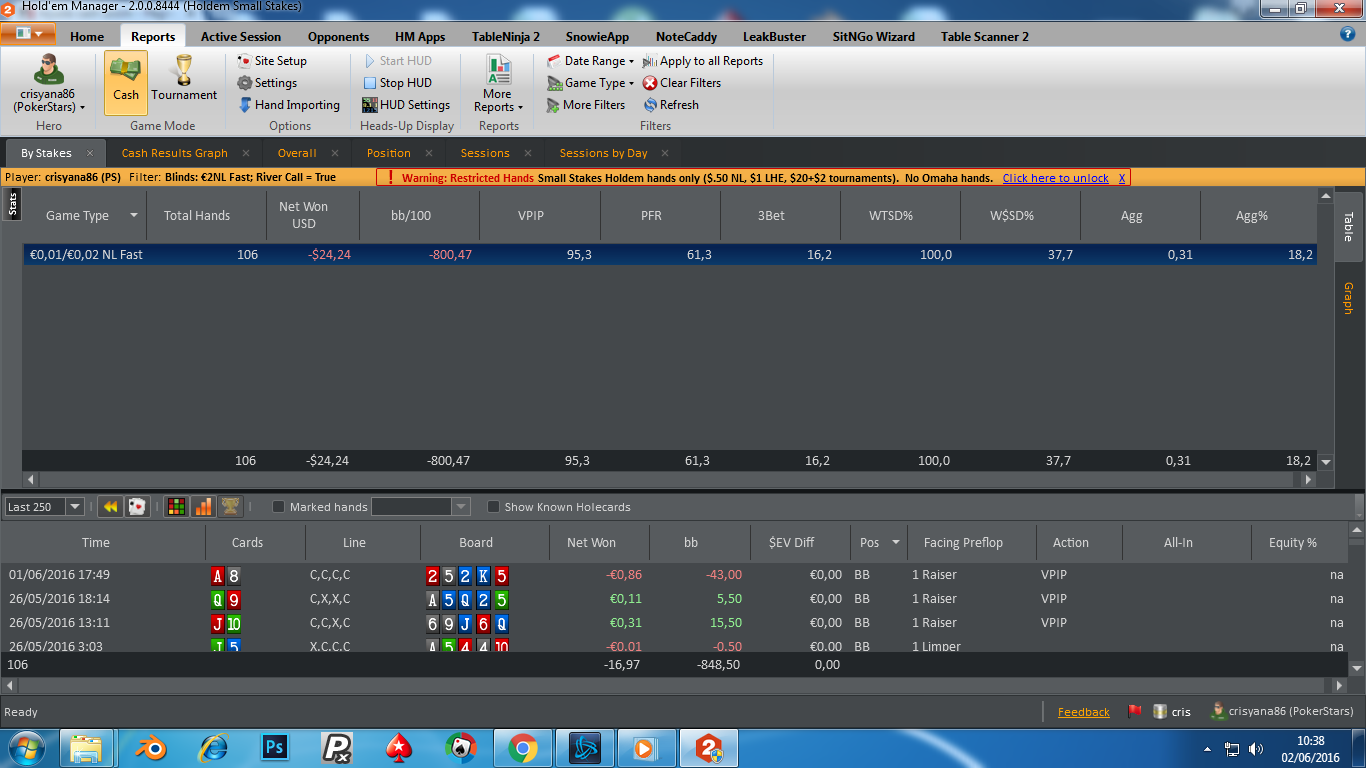
Task: Open Internet Explorer from the taskbar
Action: click(213, 748)
